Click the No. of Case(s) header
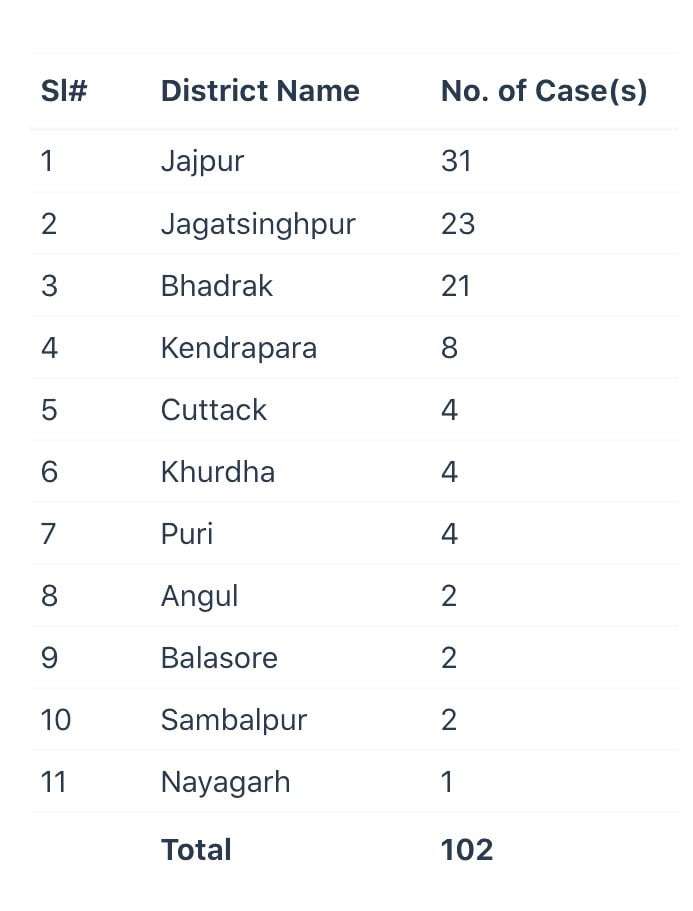The image size is (693, 911). pyautogui.click(x=543, y=91)
